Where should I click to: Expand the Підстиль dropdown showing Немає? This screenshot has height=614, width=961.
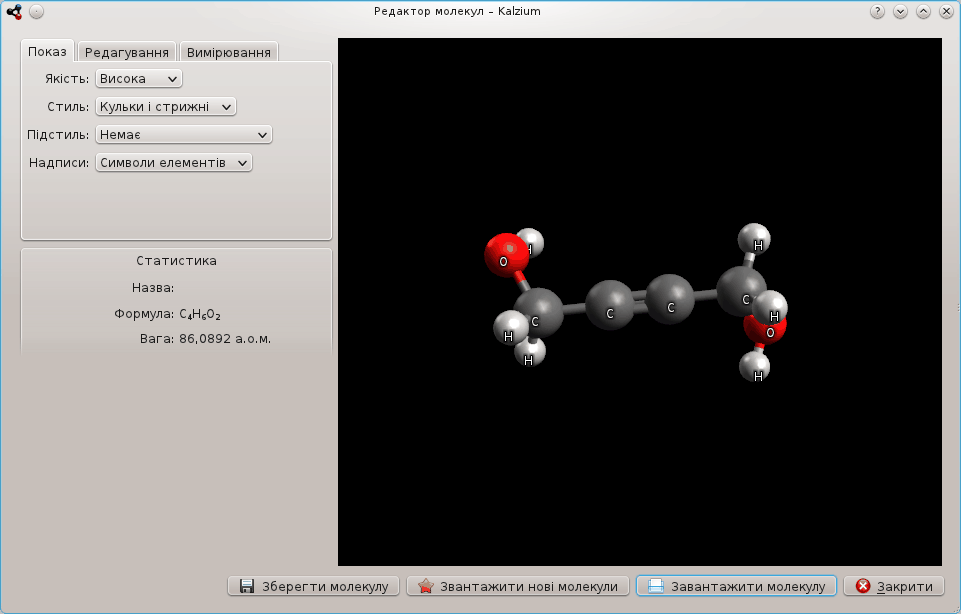tap(183, 135)
